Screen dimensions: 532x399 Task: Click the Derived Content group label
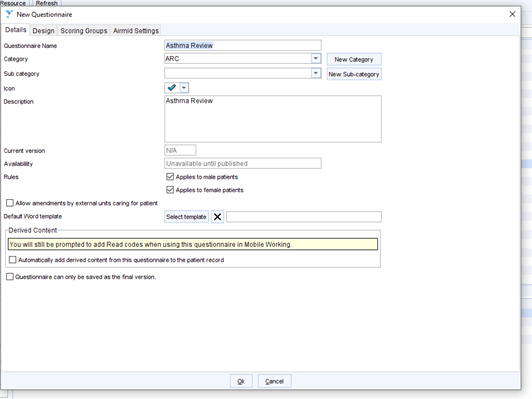click(x=33, y=230)
